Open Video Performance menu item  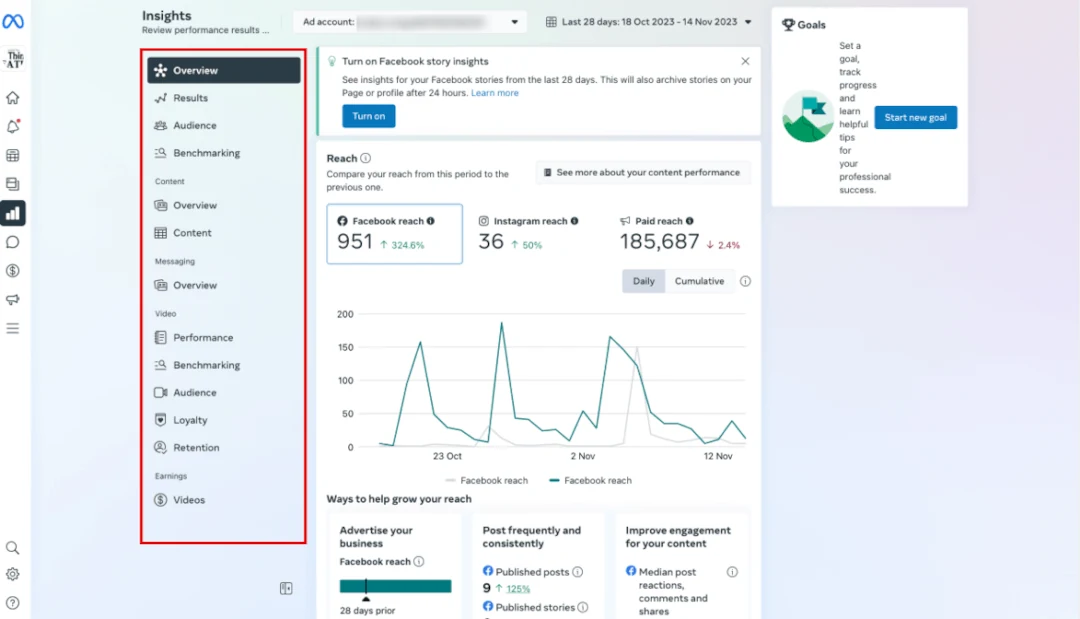click(224, 337)
